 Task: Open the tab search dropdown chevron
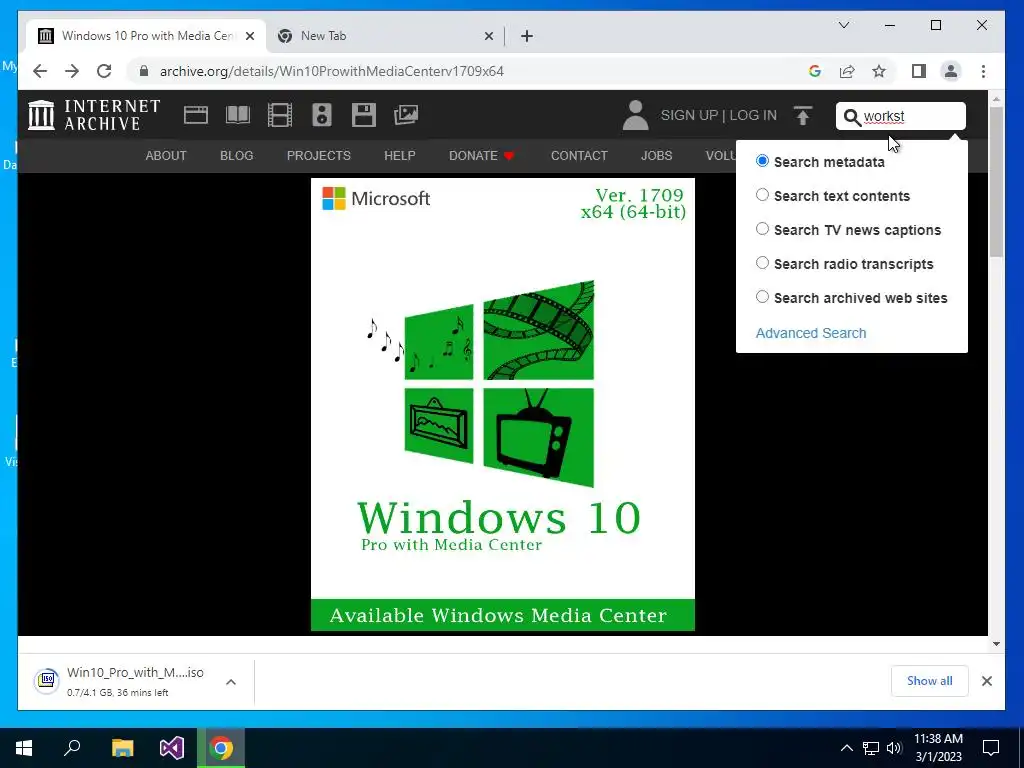(844, 25)
